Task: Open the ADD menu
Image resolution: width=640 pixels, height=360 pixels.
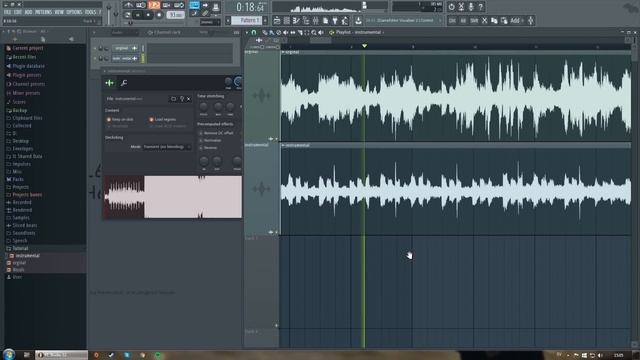Action: (28, 12)
